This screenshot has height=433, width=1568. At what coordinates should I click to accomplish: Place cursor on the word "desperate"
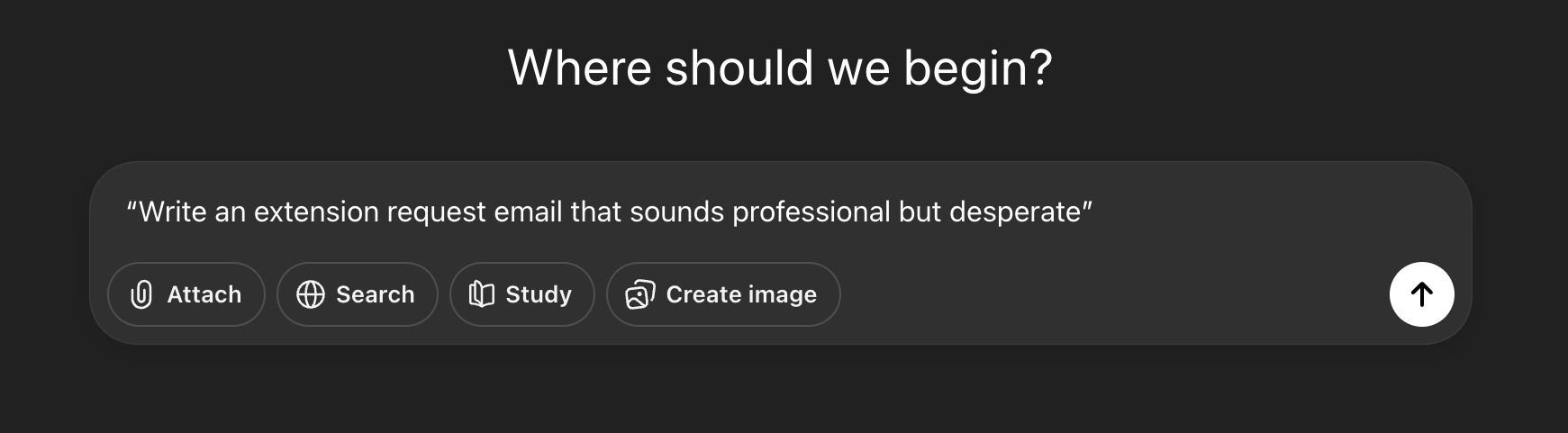click(1014, 212)
